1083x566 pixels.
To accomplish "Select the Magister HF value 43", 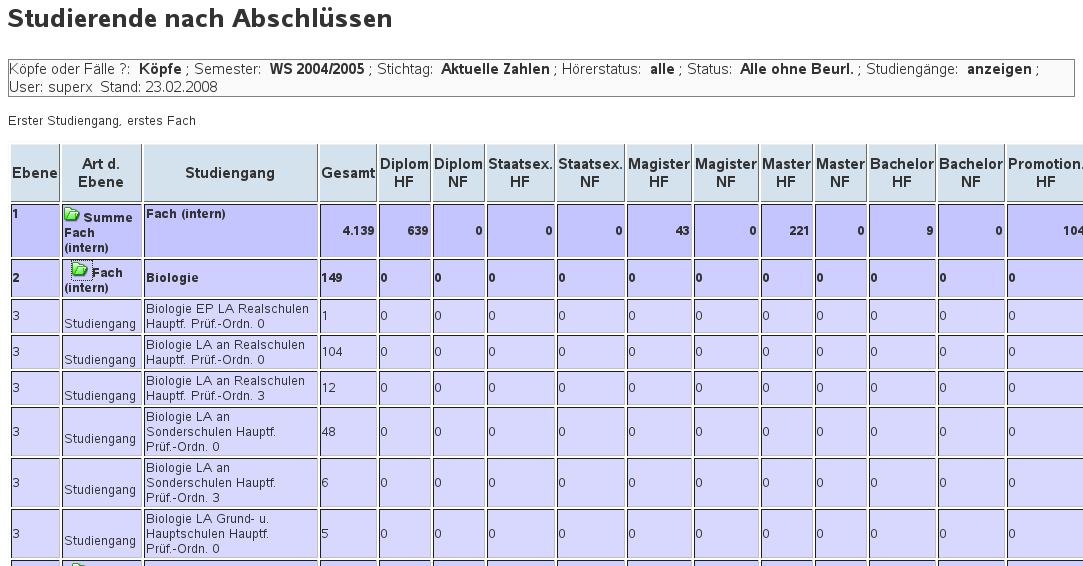I will pyautogui.click(x=682, y=231).
